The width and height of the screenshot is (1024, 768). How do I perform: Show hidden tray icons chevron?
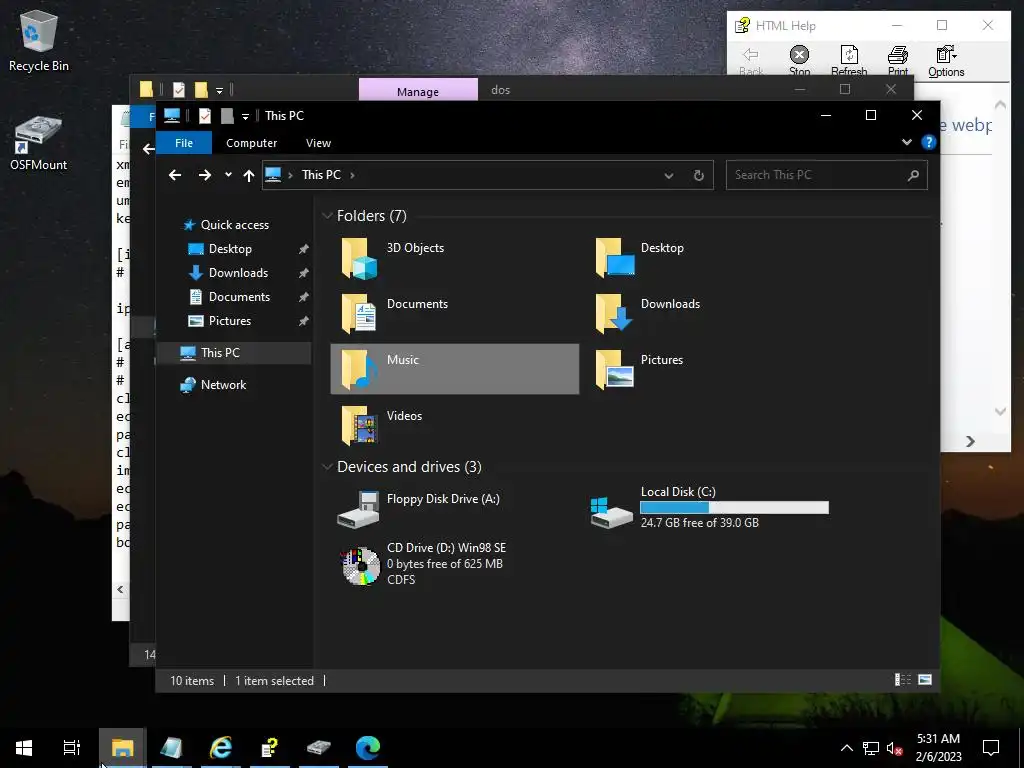pos(846,748)
